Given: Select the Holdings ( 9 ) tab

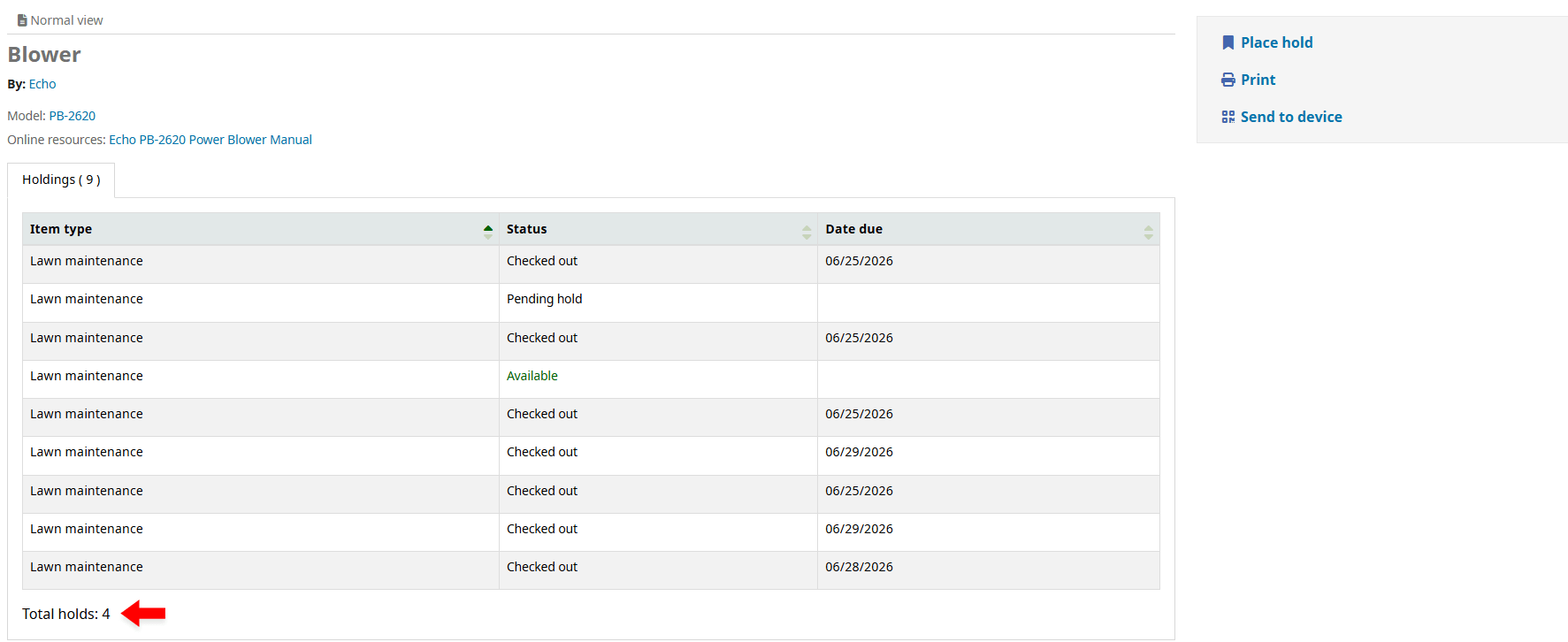Looking at the screenshot, I should coord(61,180).
